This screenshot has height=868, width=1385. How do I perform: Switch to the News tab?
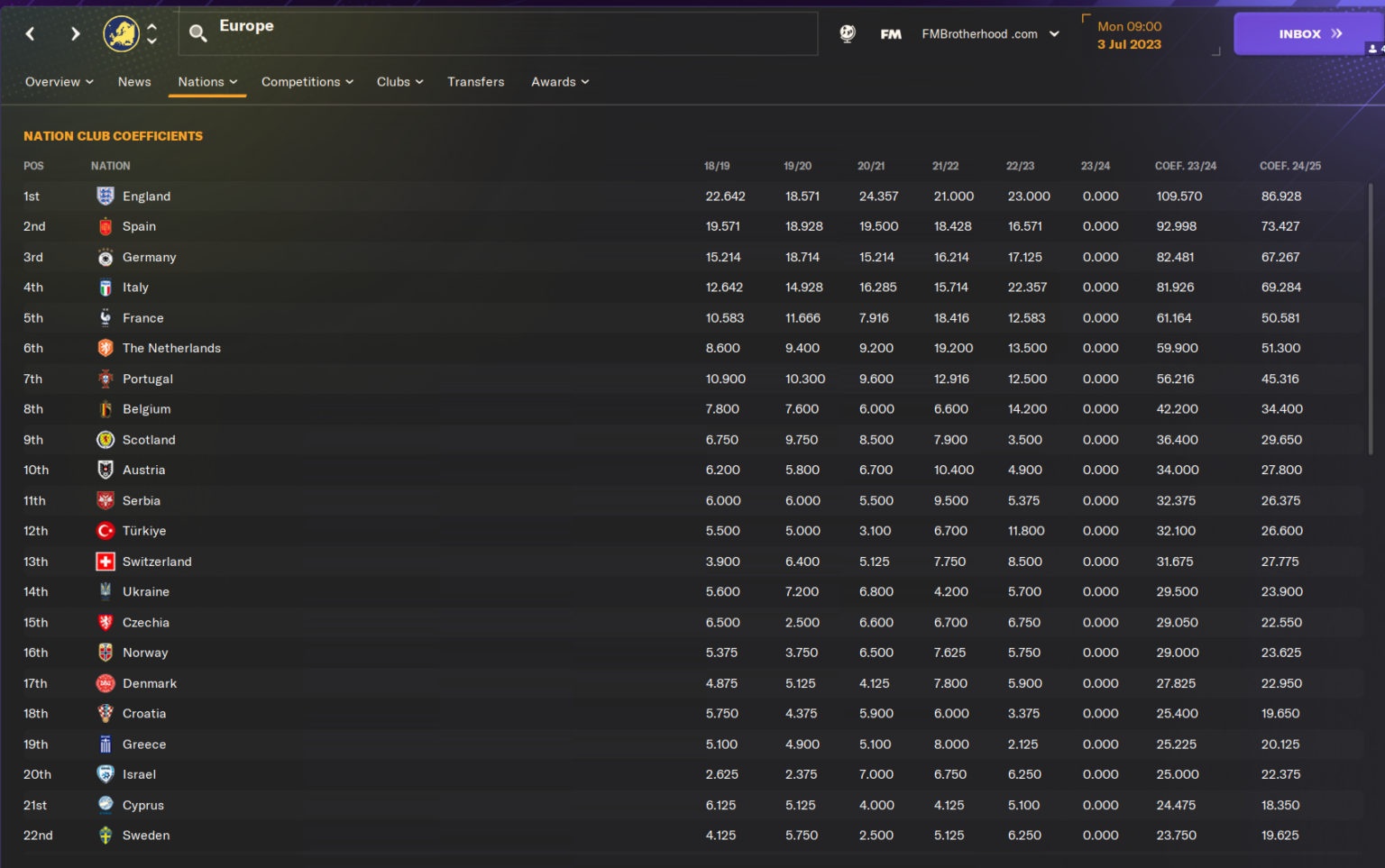tap(134, 82)
